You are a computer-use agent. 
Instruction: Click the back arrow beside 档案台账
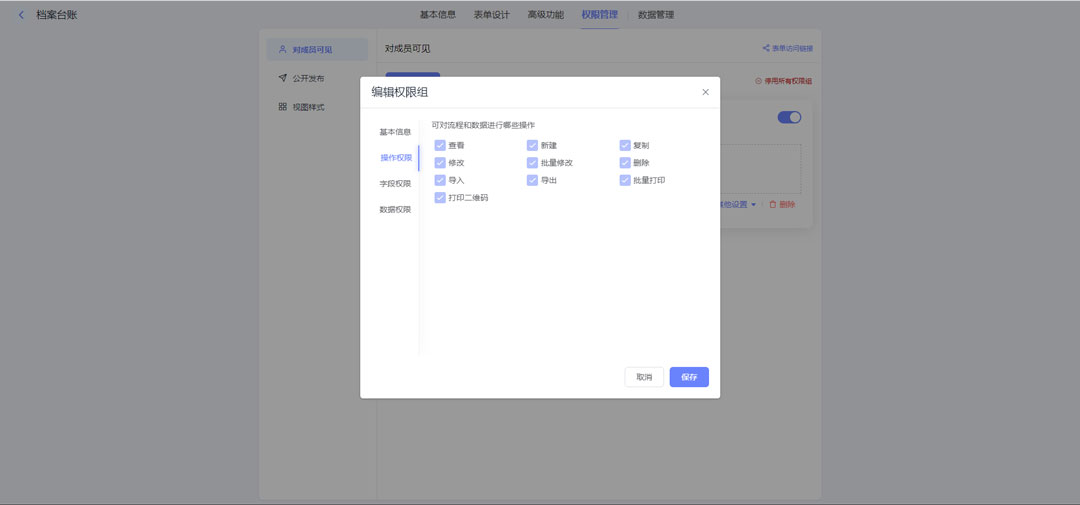pyautogui.click(x=21, y=15)
